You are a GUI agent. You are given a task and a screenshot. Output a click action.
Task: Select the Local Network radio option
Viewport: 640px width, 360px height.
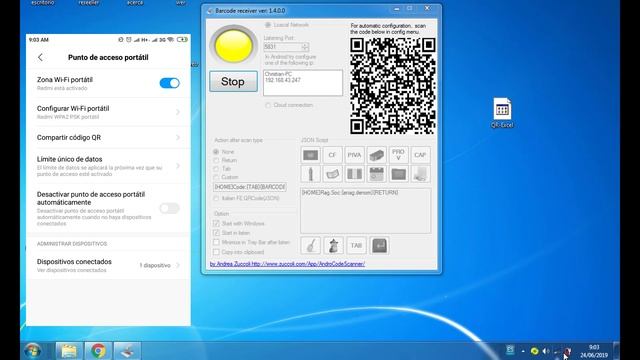(268, 25)
